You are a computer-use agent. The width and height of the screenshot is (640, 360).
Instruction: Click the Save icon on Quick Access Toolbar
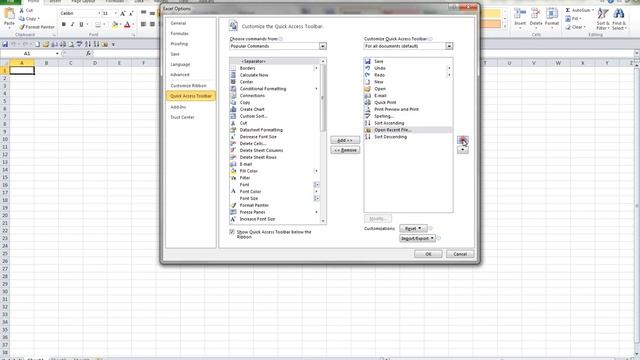(5, 44)
